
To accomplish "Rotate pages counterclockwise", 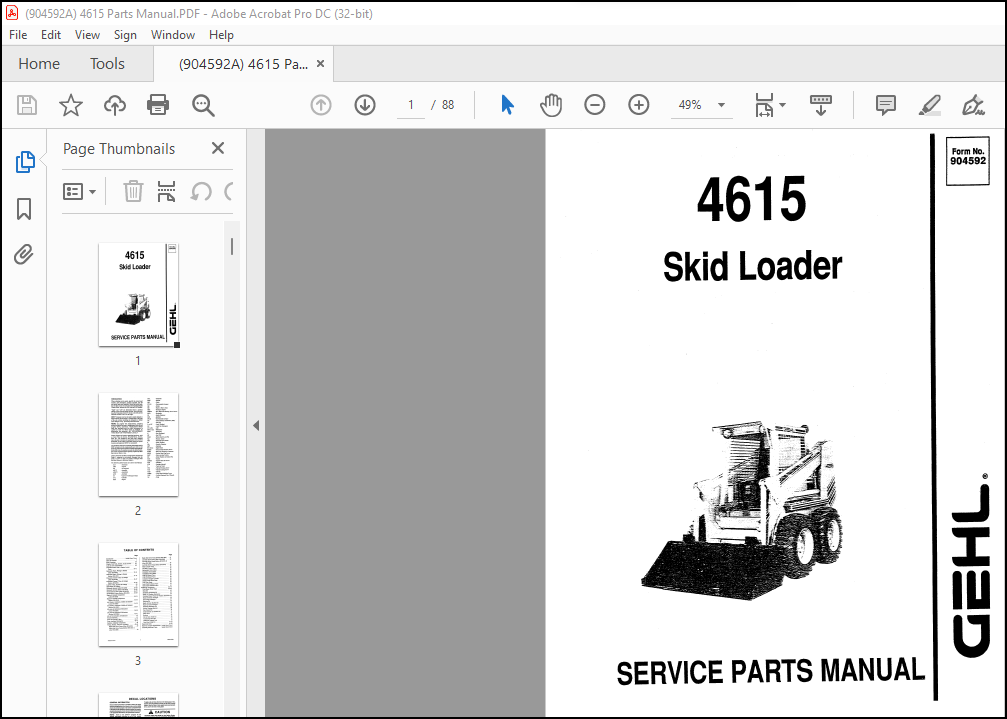I will pos(201,191).
